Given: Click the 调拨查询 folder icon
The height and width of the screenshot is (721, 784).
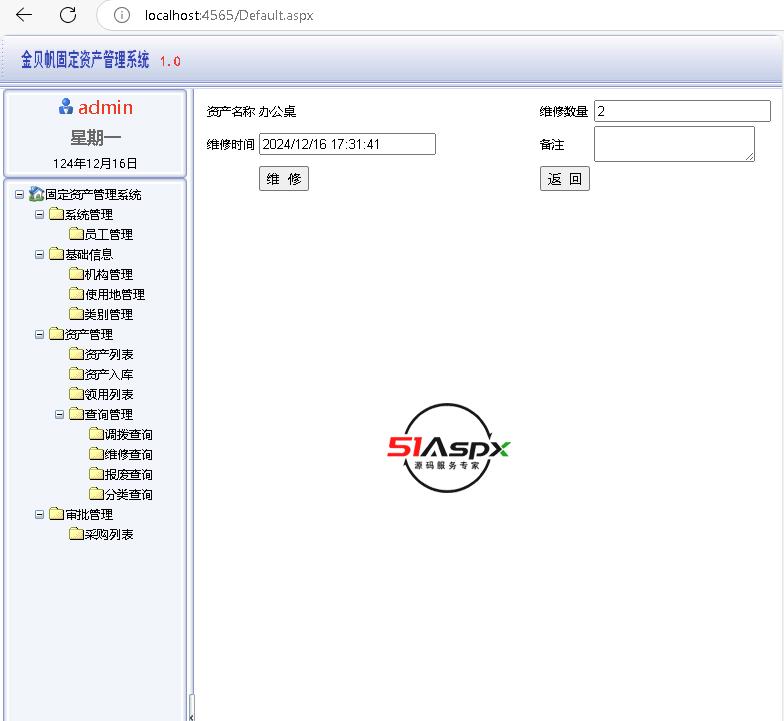Looking at the screenshot, I should [96, 434].
